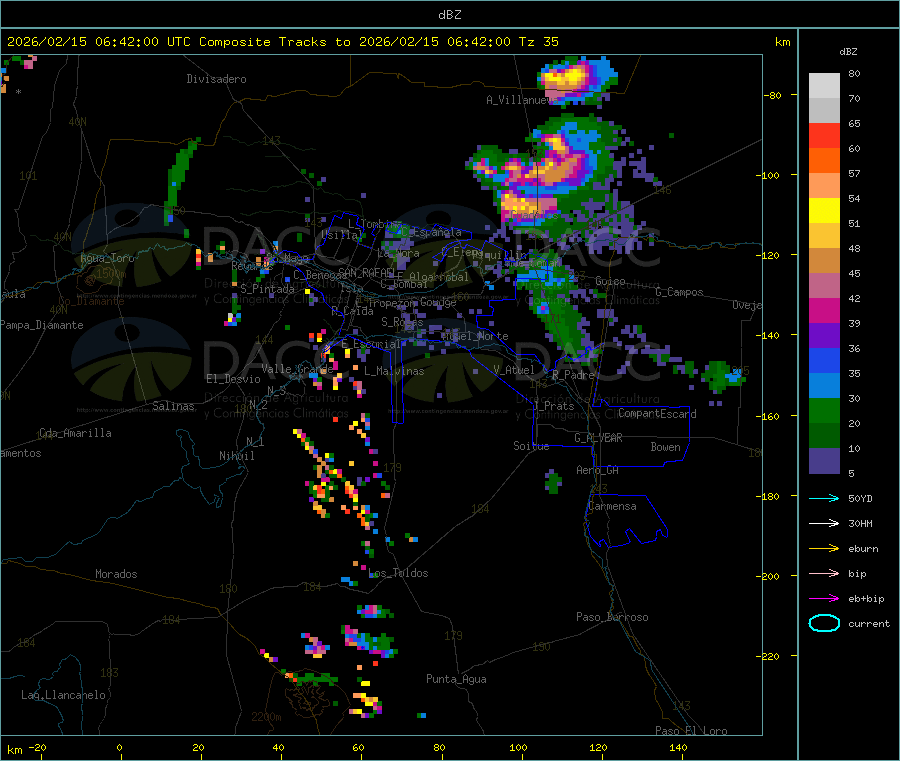Click the 'Nihuil' map label
Image resolution: width=900 pixels, height=761 pixels.
point(236,456)
